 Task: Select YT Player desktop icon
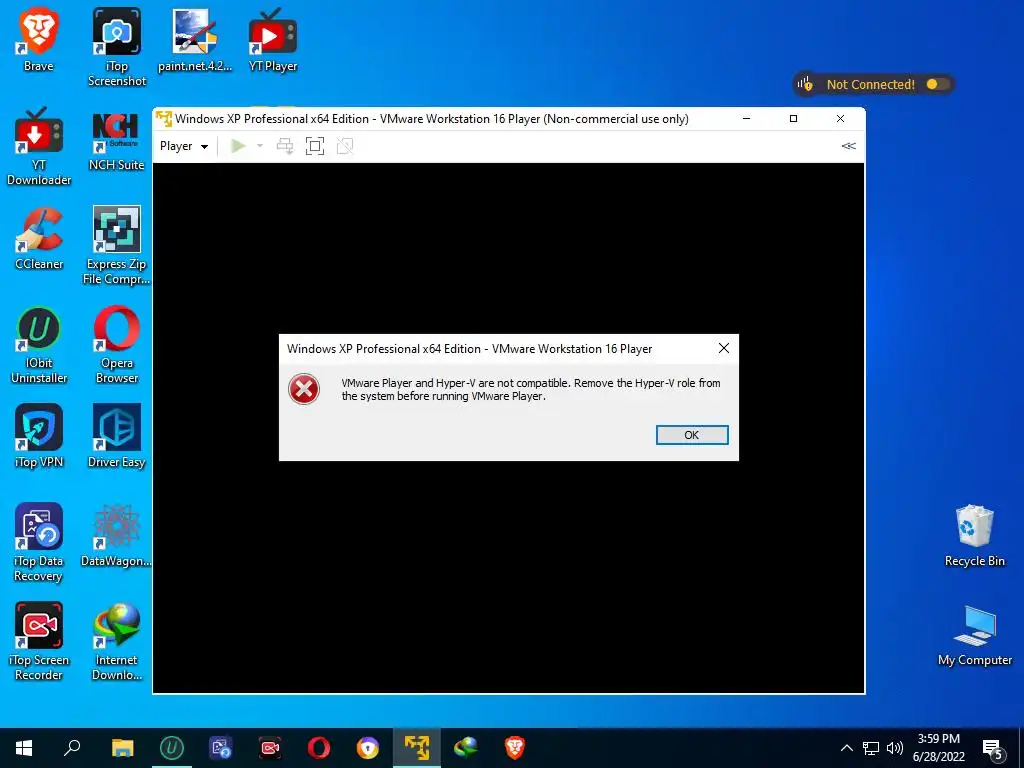(x=273, y=40)
